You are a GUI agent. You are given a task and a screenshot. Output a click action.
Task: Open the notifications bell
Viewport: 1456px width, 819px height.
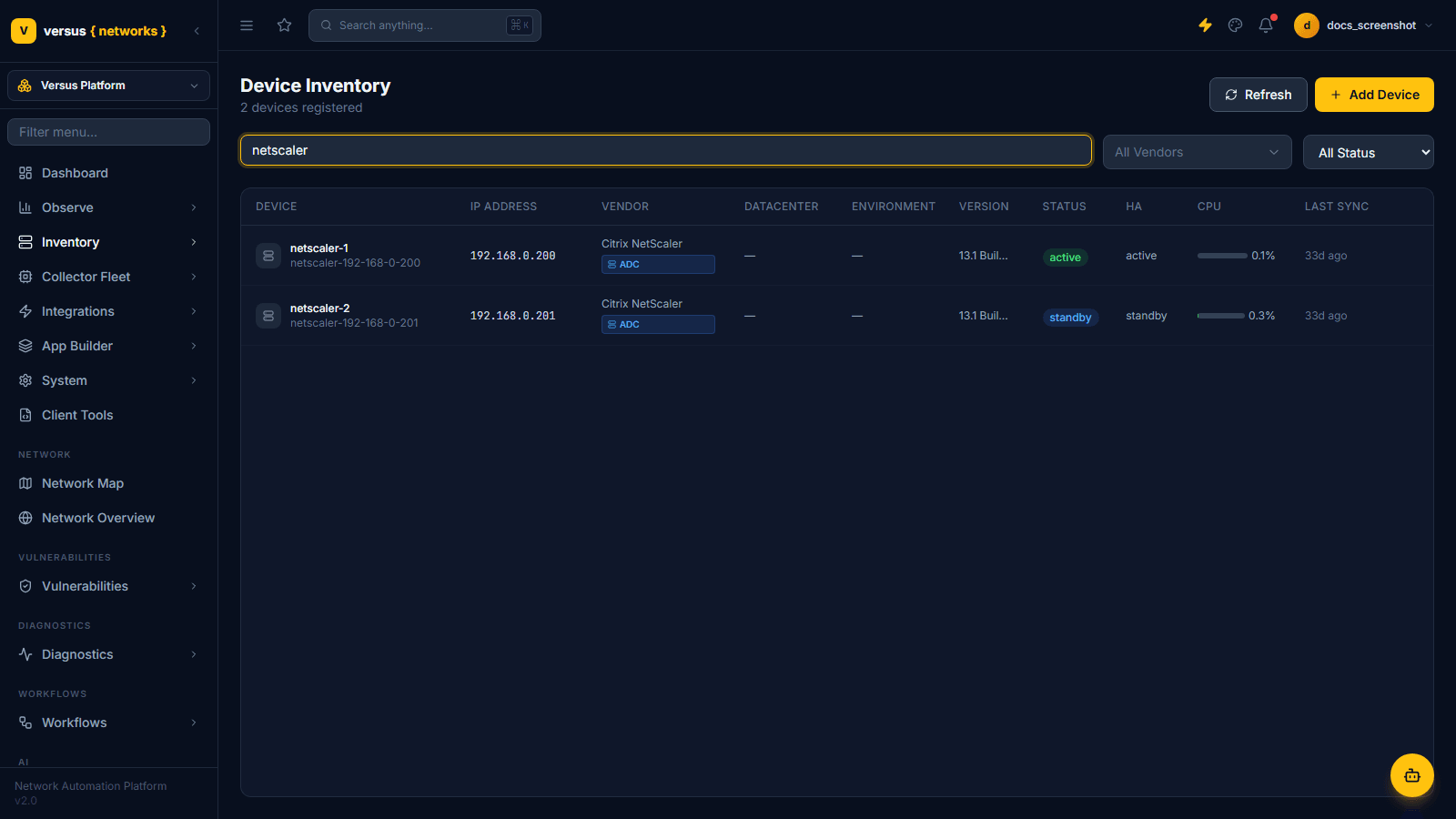pos(1266,25)
